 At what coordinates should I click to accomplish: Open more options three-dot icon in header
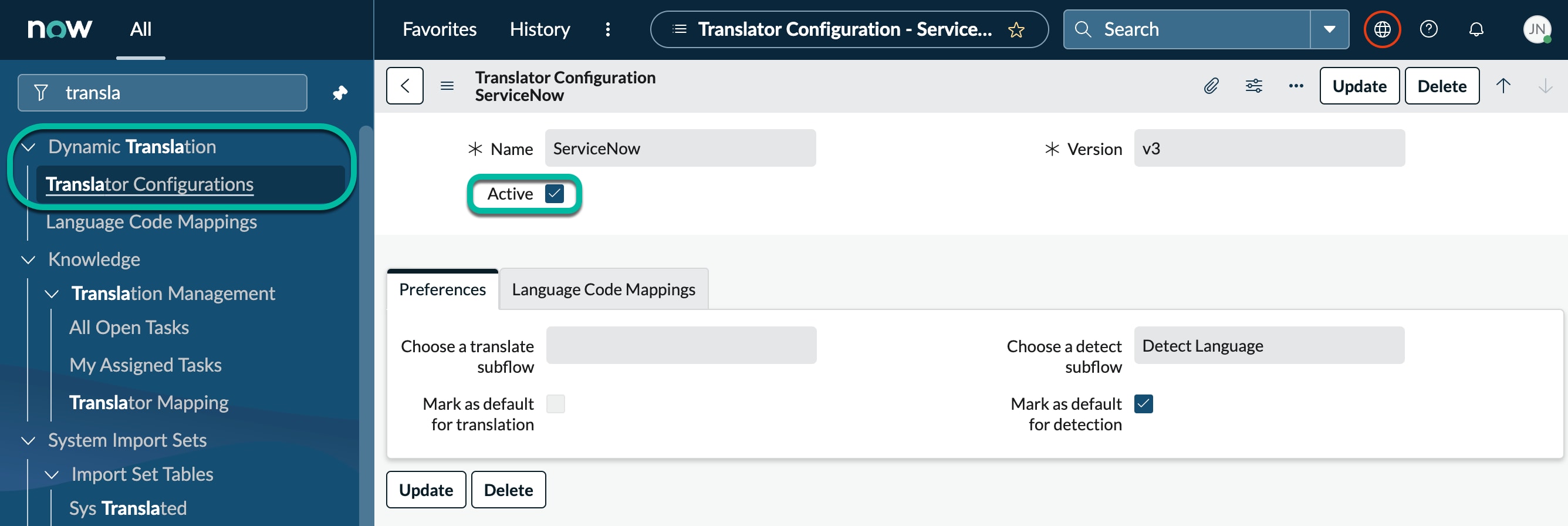1296,86
